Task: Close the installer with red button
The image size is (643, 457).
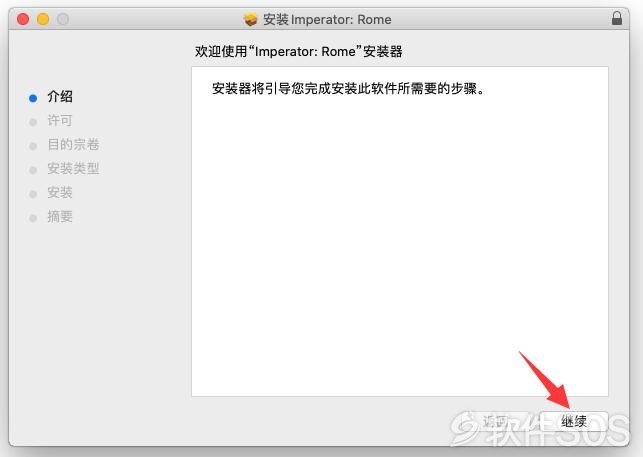Action: pos(23,19)
